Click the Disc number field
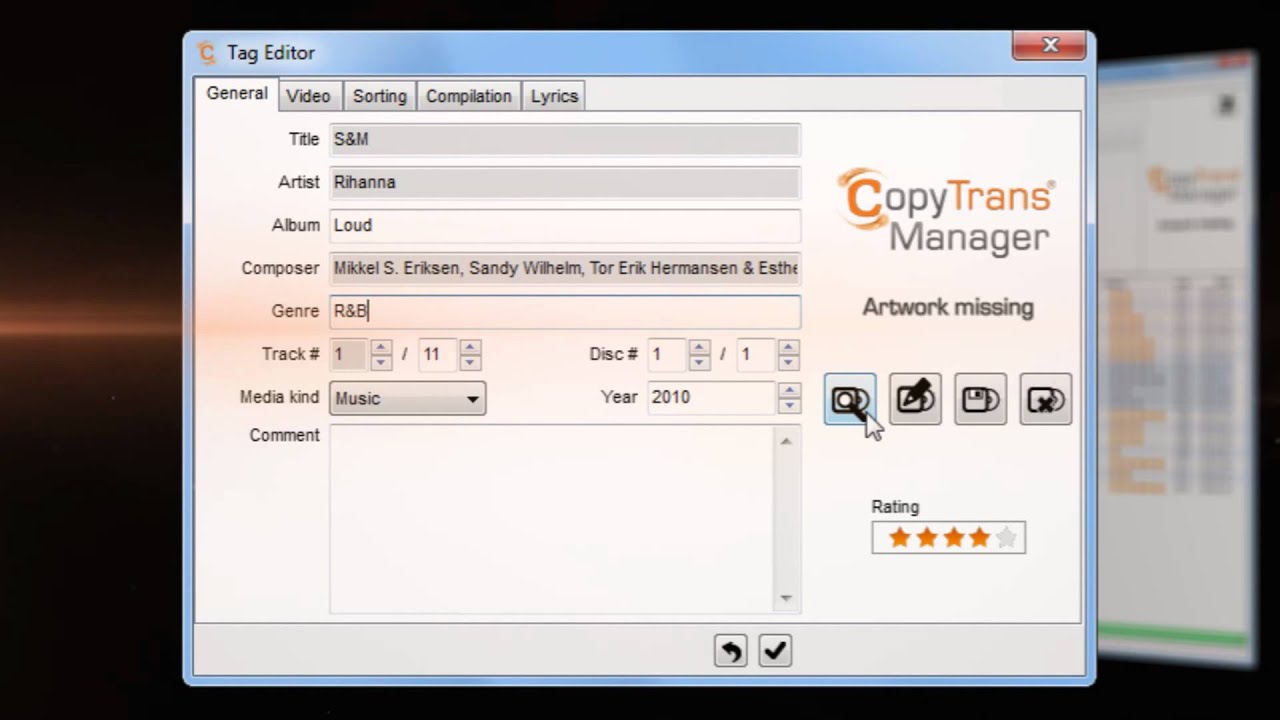 click(668, 354)
